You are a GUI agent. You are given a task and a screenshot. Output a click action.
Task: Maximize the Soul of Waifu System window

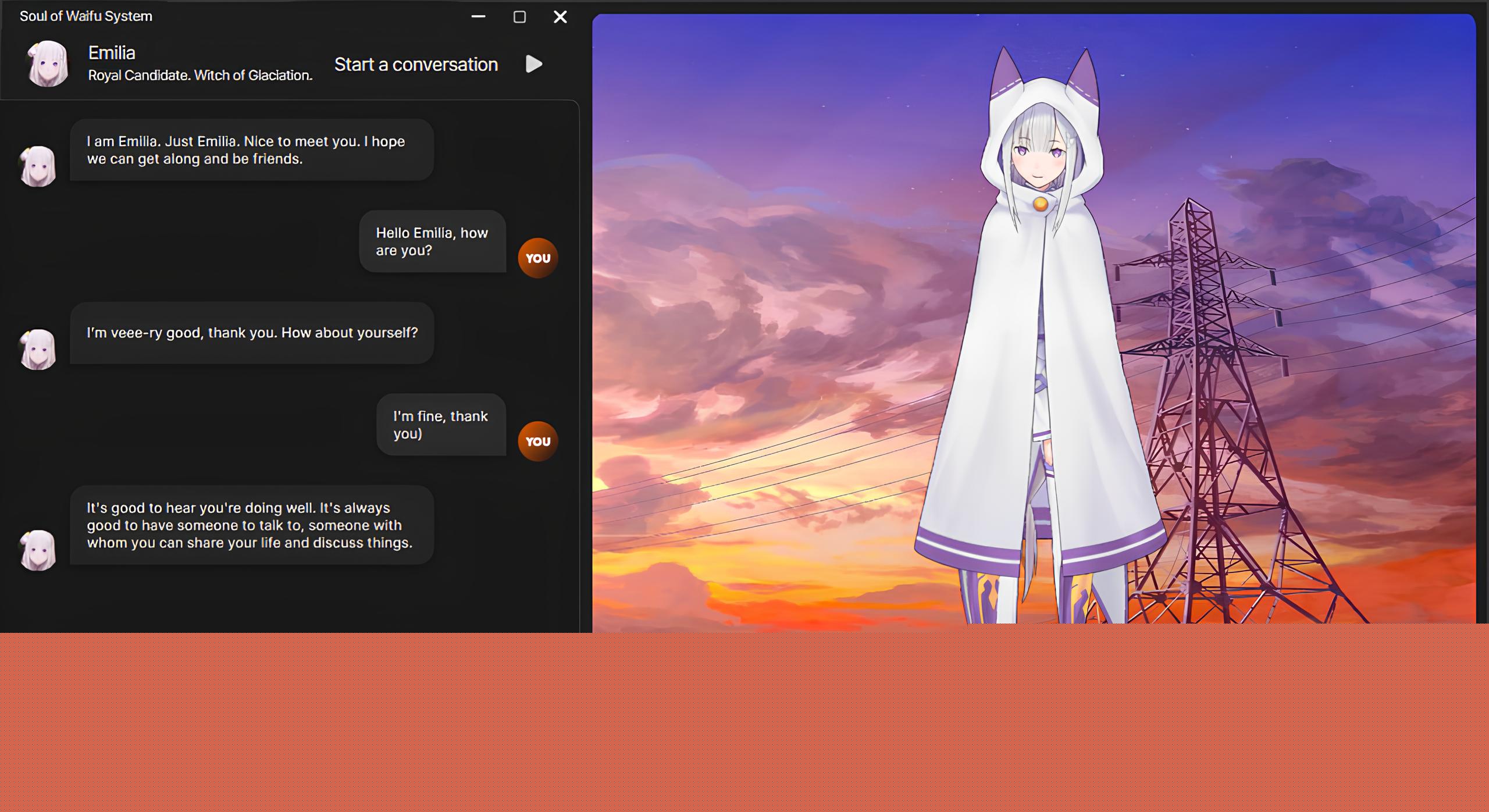click(x=519, y=17)
